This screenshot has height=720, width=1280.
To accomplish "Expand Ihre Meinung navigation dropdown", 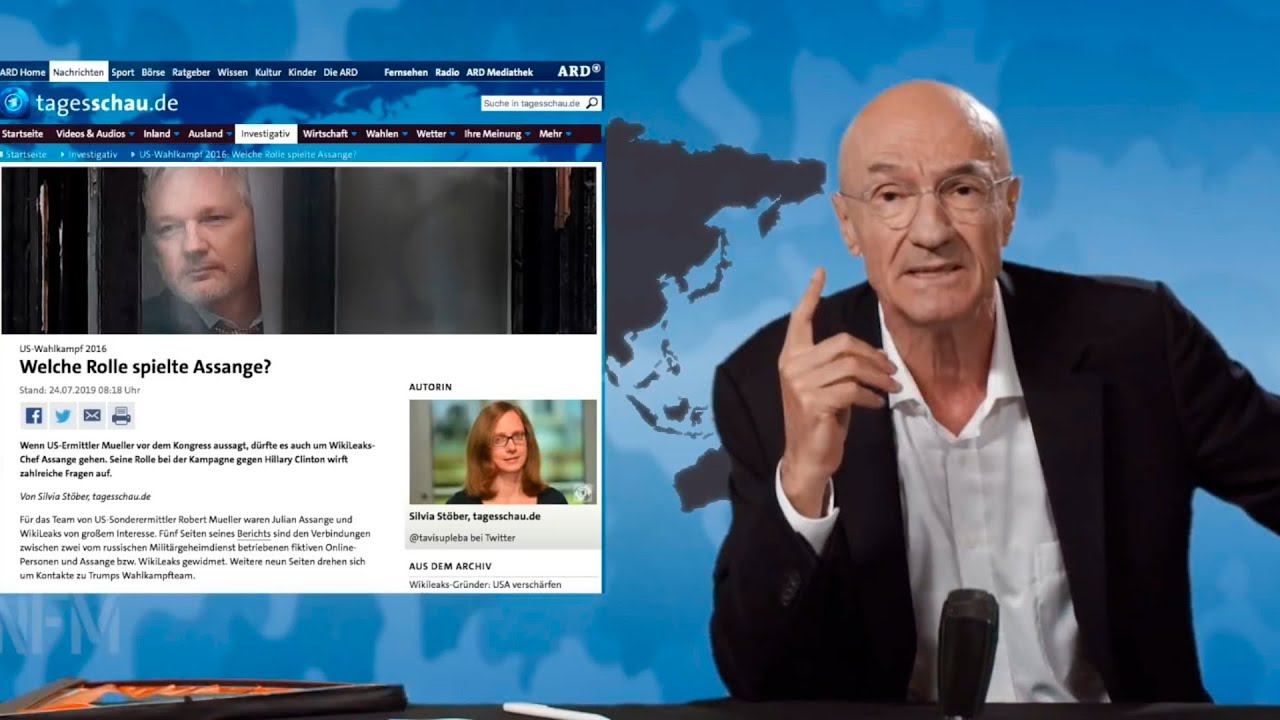I will point(496,134).
